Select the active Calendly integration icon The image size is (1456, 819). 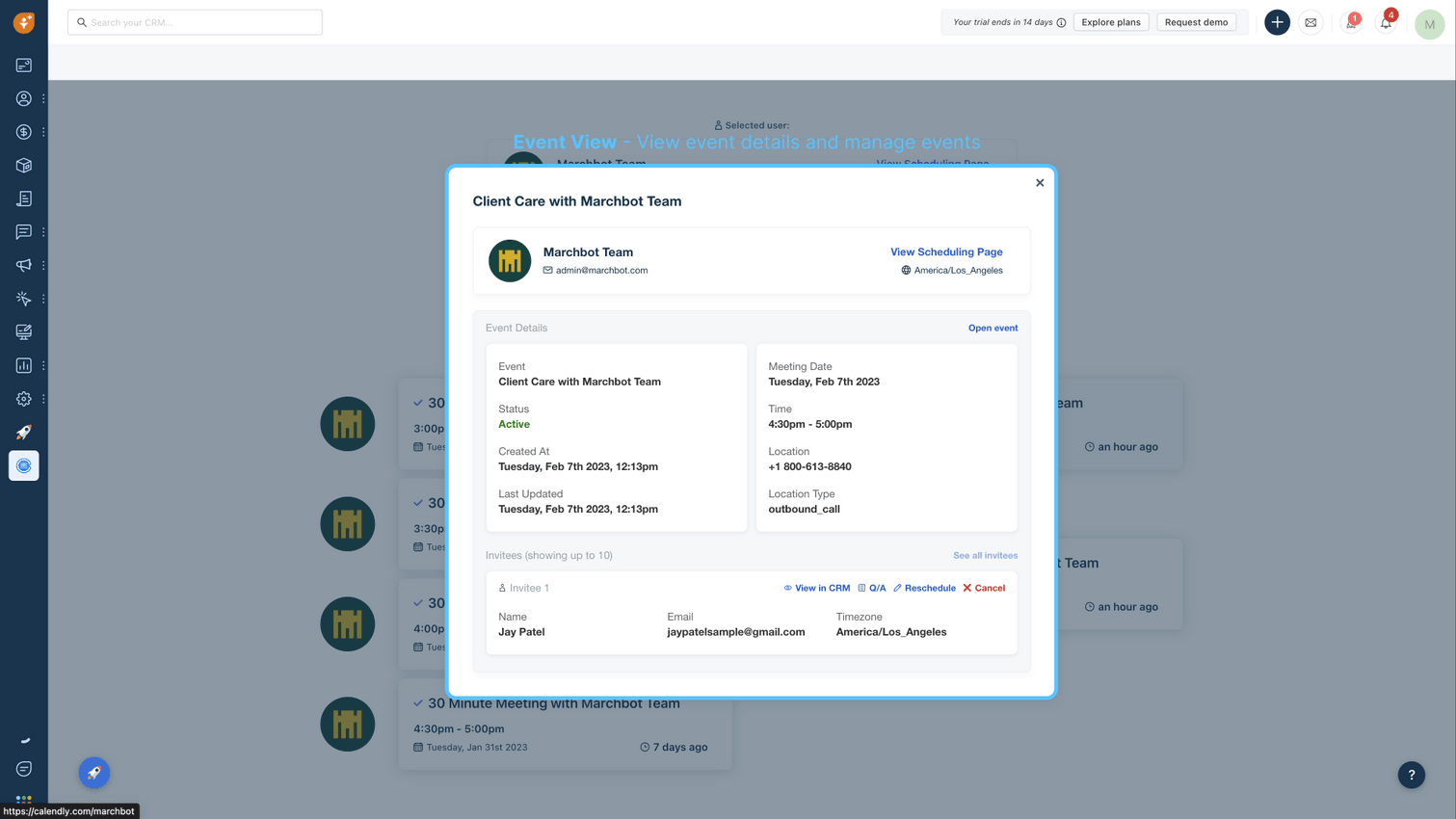point(23,465)
